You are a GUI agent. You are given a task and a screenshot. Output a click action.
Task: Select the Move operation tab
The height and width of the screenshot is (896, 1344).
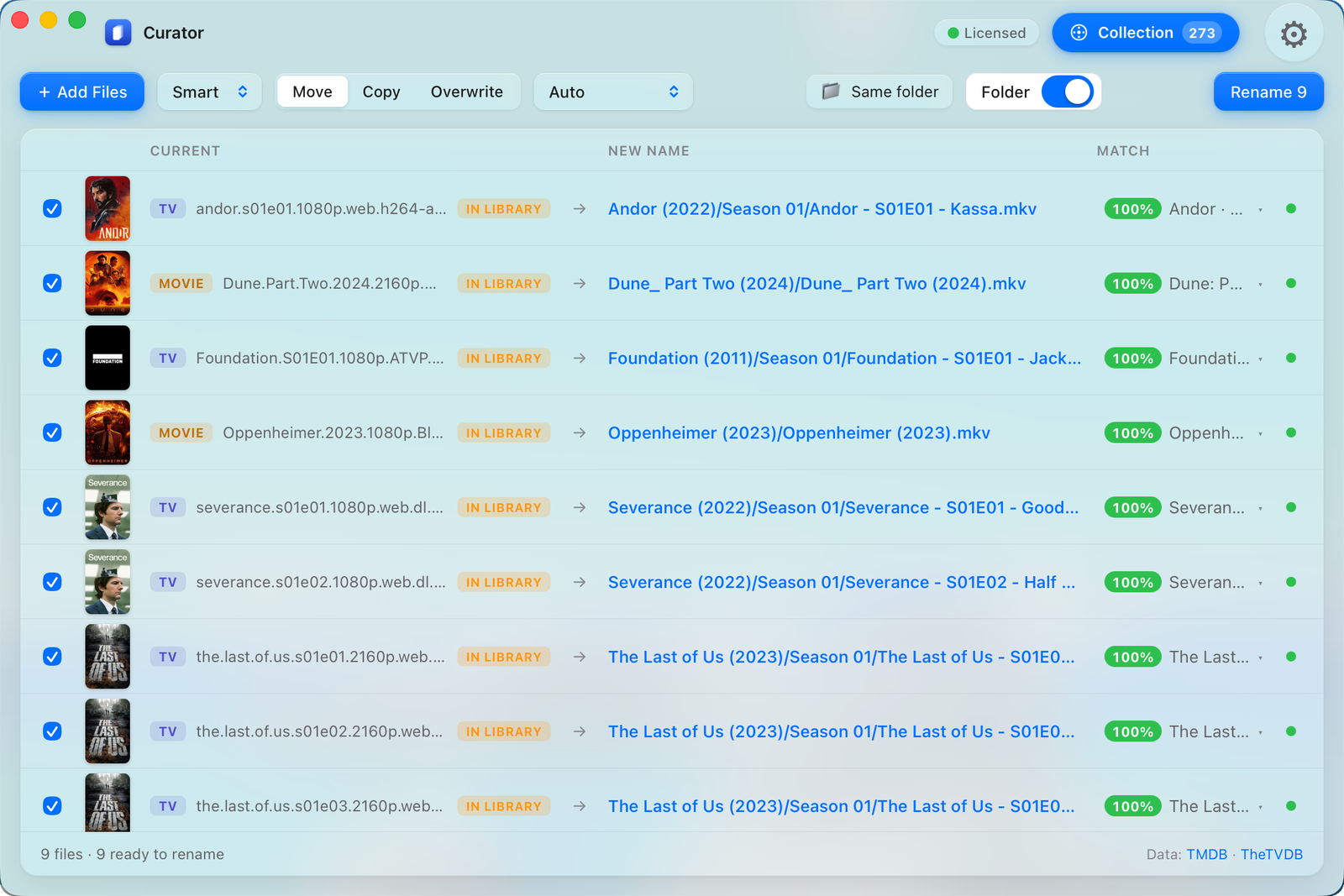(312, 92)
